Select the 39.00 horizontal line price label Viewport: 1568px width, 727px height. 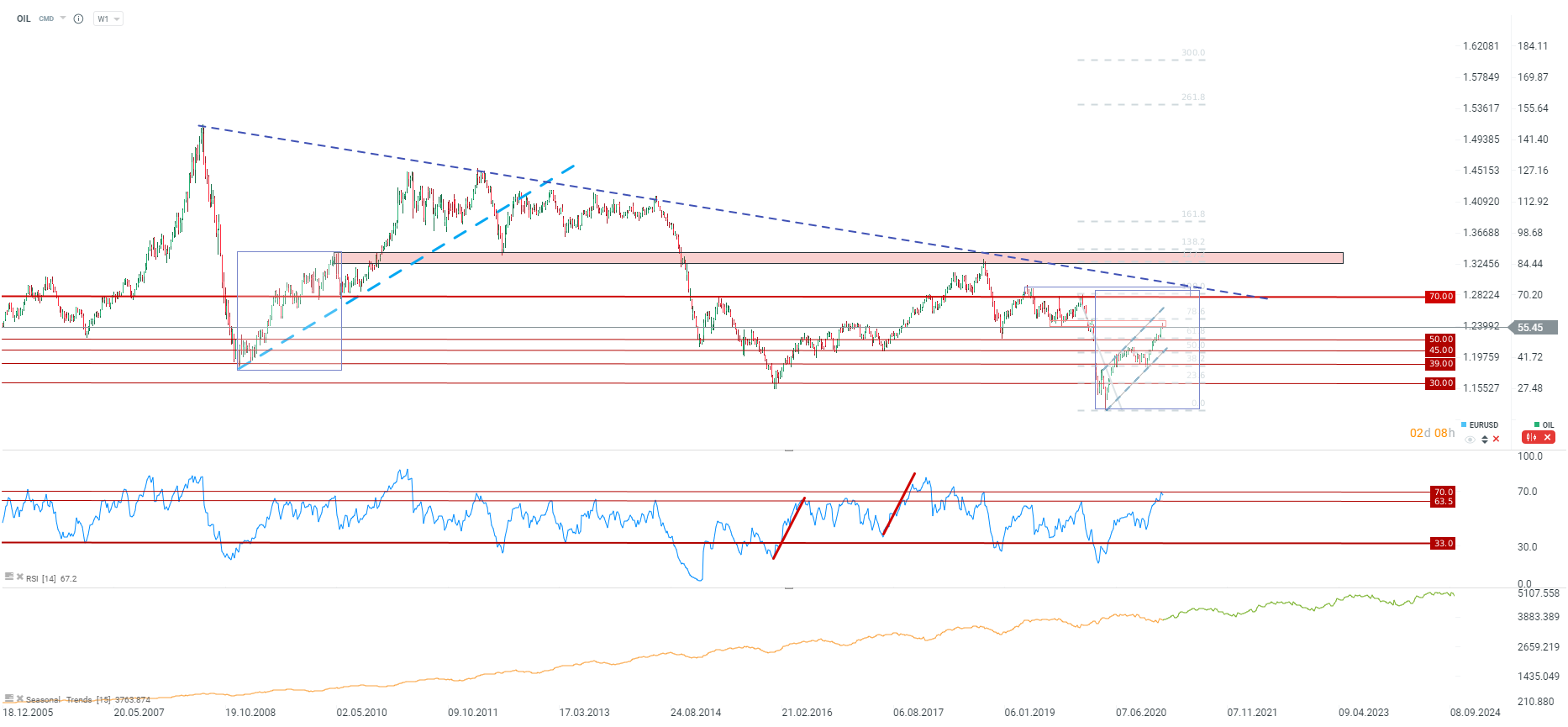click(x=1440, y=364)
